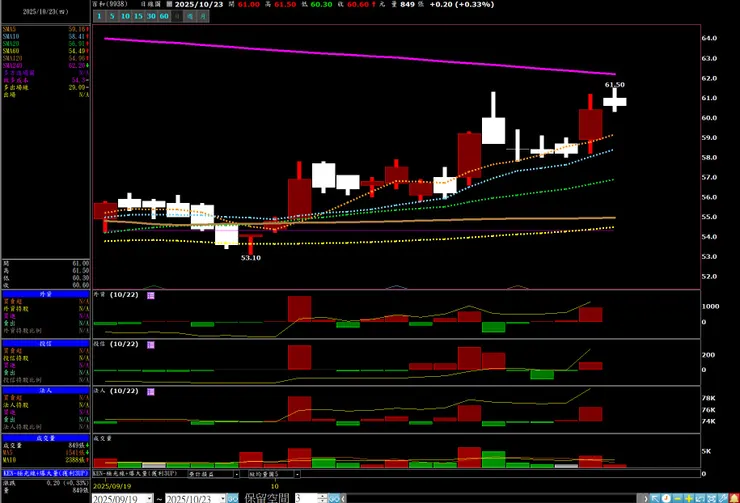Click the round clock icon in bottom toolbar

point(666,498)
